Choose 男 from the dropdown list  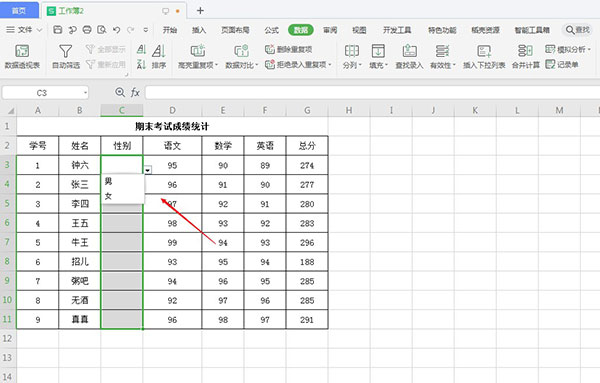click(123, 181)
